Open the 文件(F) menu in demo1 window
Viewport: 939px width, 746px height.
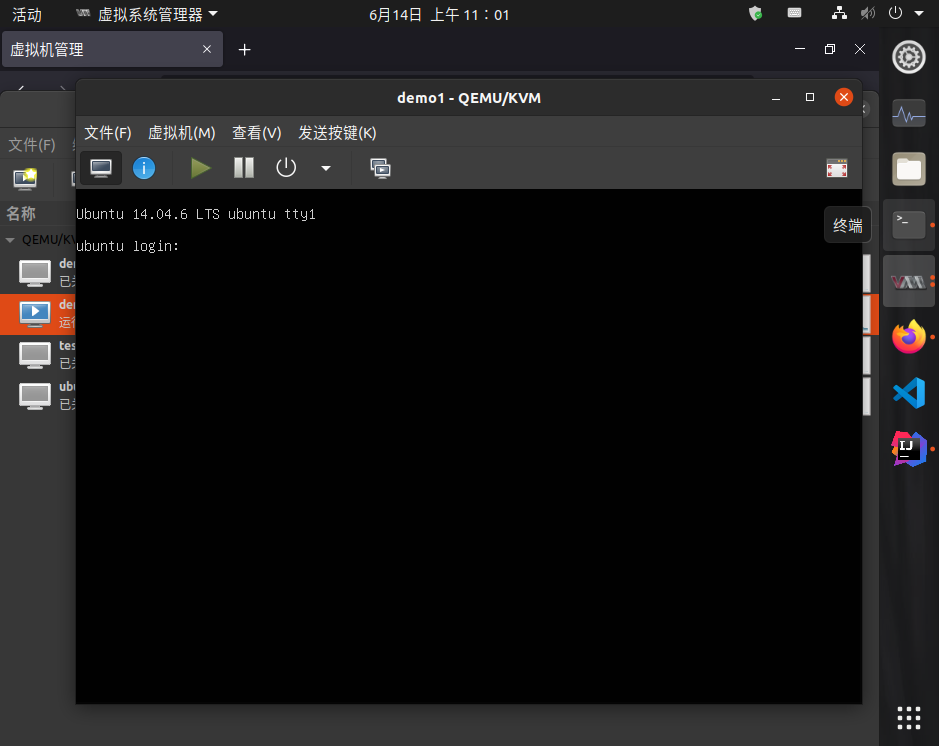click(108, 133)
